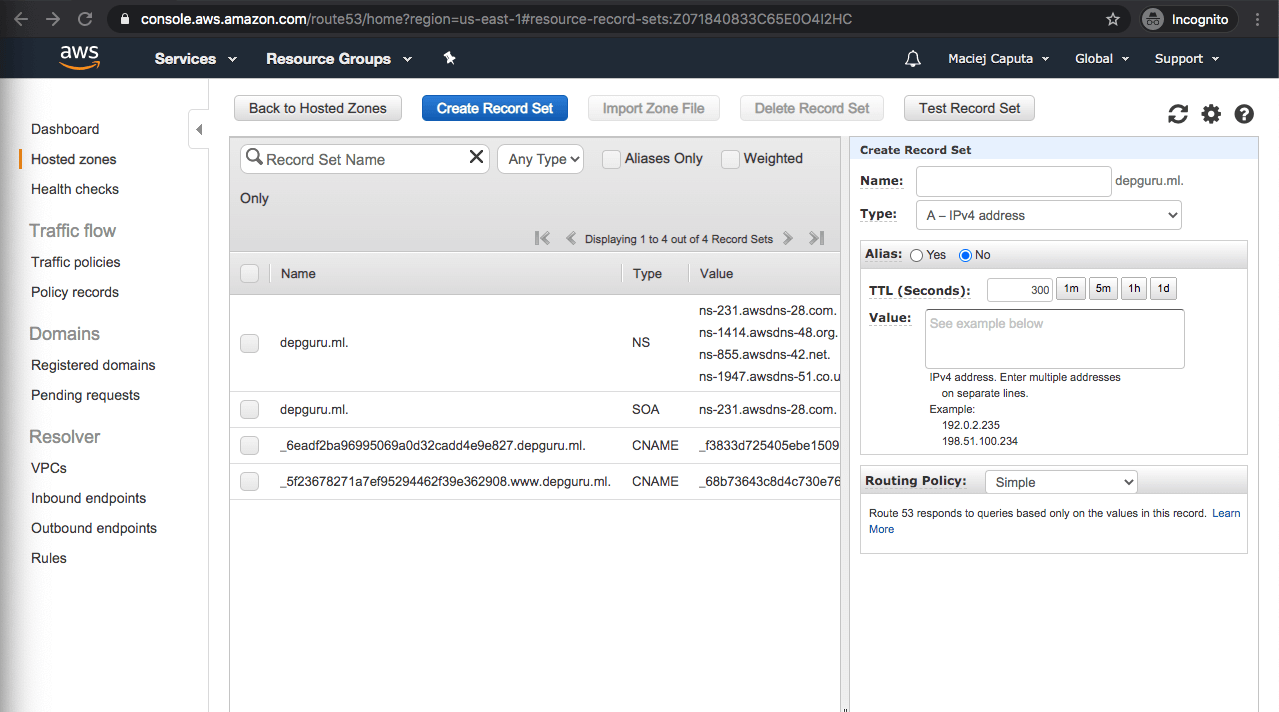Viewport: 1279px width, 712px height.
Task: Enable the Aliases Only checkbox
Action: pos(611,159)
